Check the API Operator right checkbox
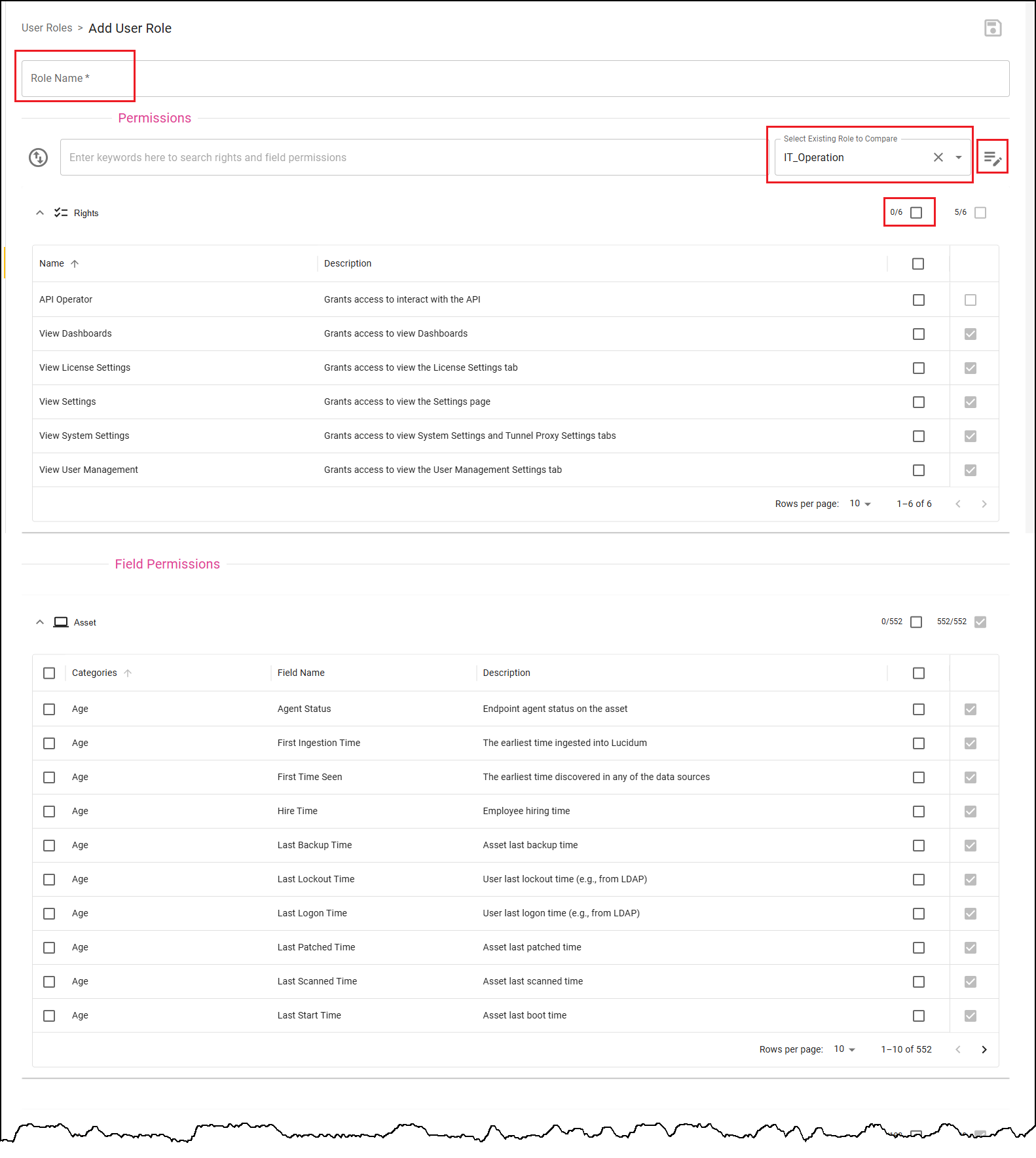The width and height of the screenshot is (1036, 1158). pos(919,299)
